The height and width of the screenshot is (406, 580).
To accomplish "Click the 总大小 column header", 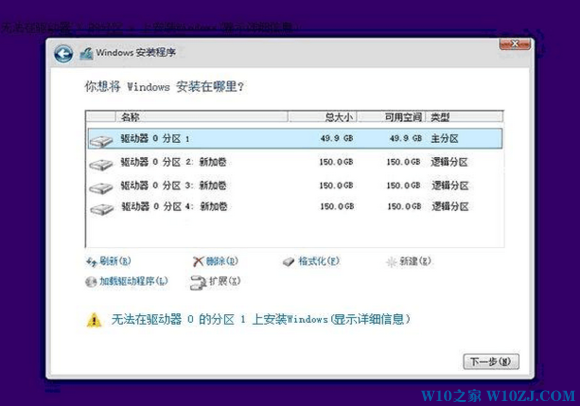I will (323, 117).
